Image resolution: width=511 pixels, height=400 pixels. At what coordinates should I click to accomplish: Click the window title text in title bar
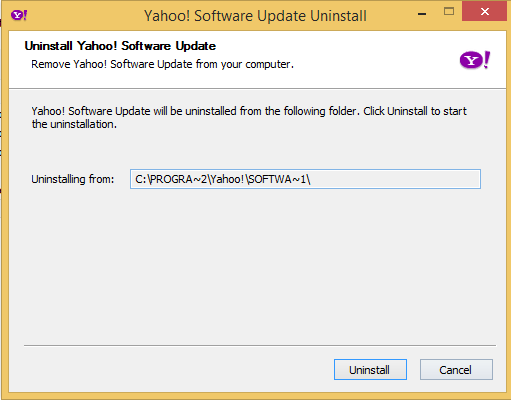[255, 16]
